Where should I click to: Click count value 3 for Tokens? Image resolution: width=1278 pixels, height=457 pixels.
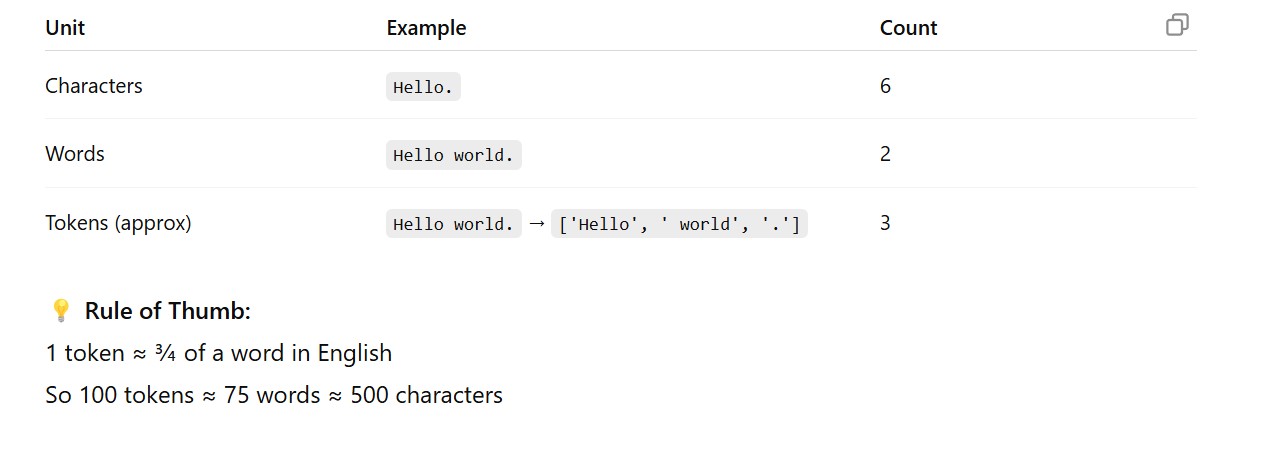tap(885, 223)
